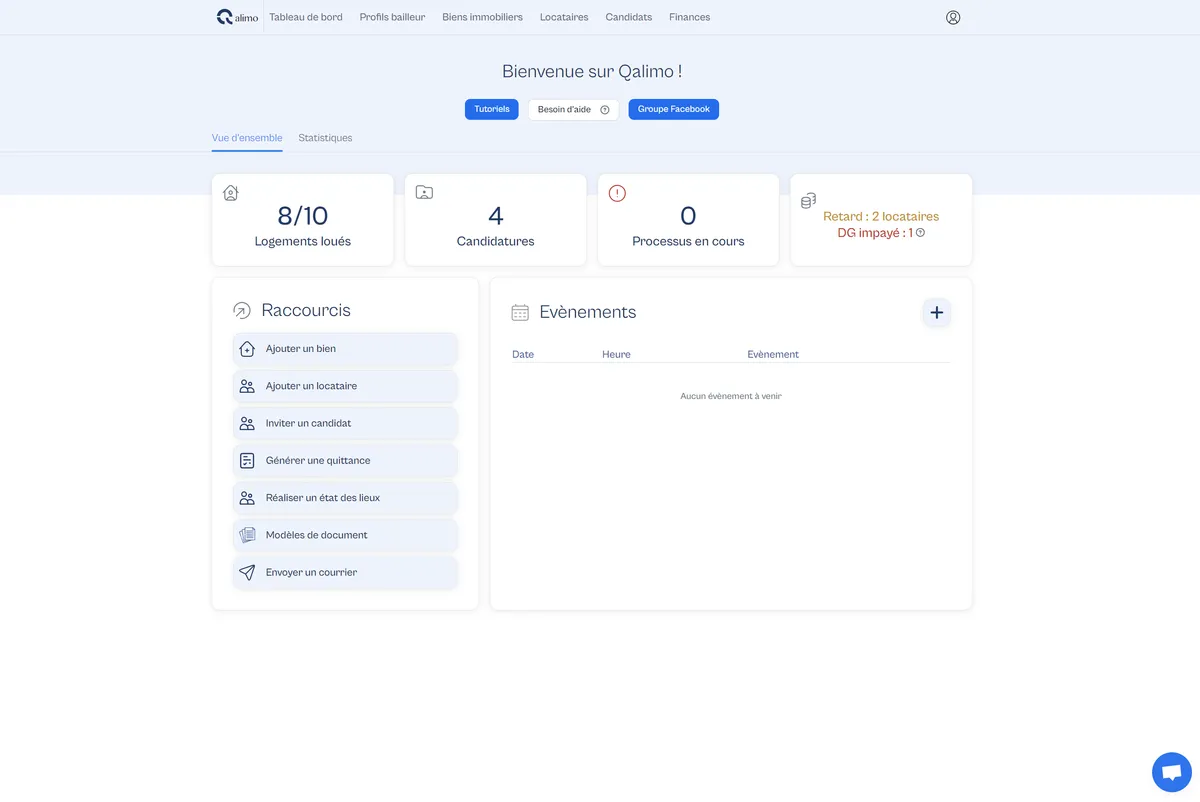Click the house-plus icon of Ajouter un bien

(x=247, y=349)
